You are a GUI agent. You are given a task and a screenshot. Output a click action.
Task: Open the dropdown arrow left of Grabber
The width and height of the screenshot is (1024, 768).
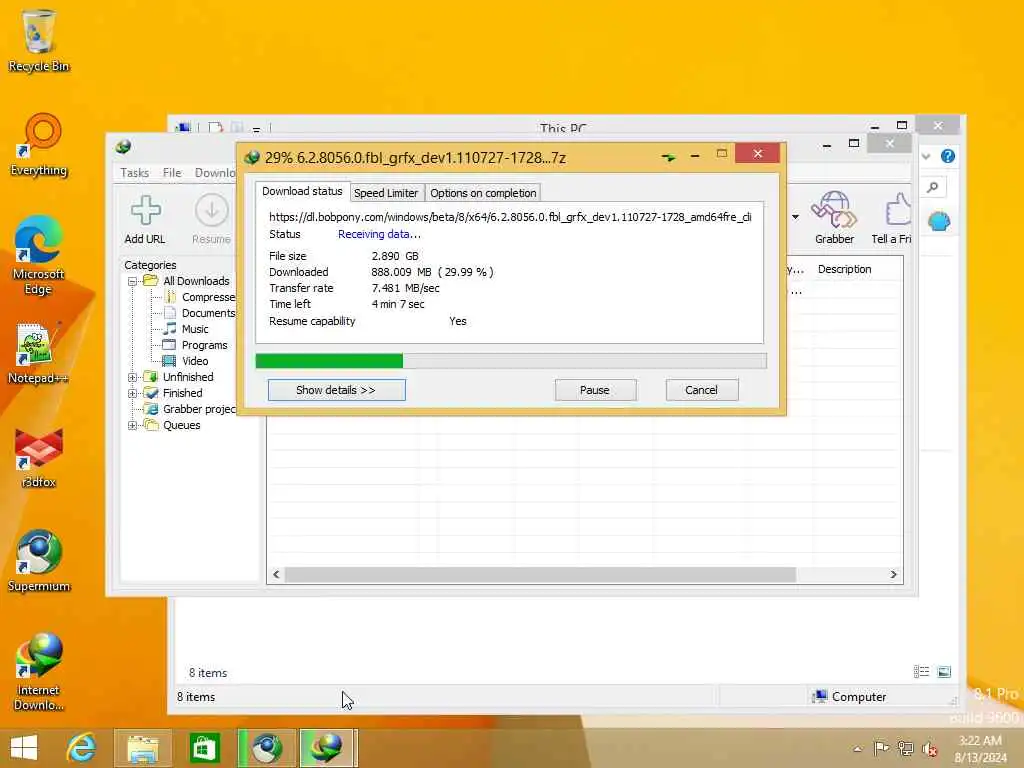(x=795, y=217)
